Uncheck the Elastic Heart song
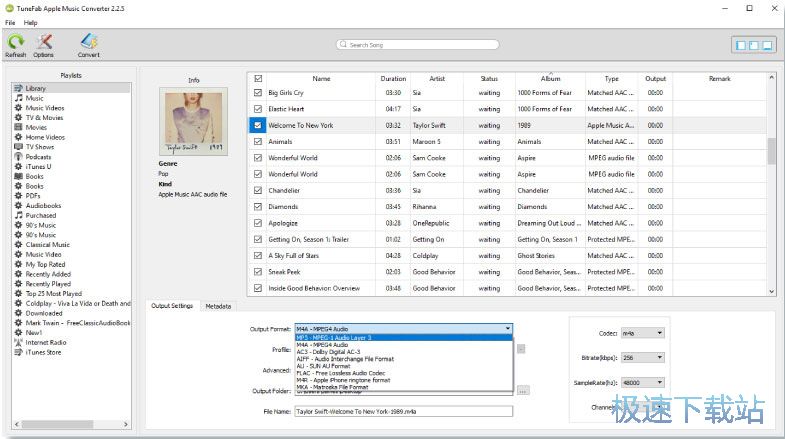This screenshot has width=785, height=439. (258, 109)
